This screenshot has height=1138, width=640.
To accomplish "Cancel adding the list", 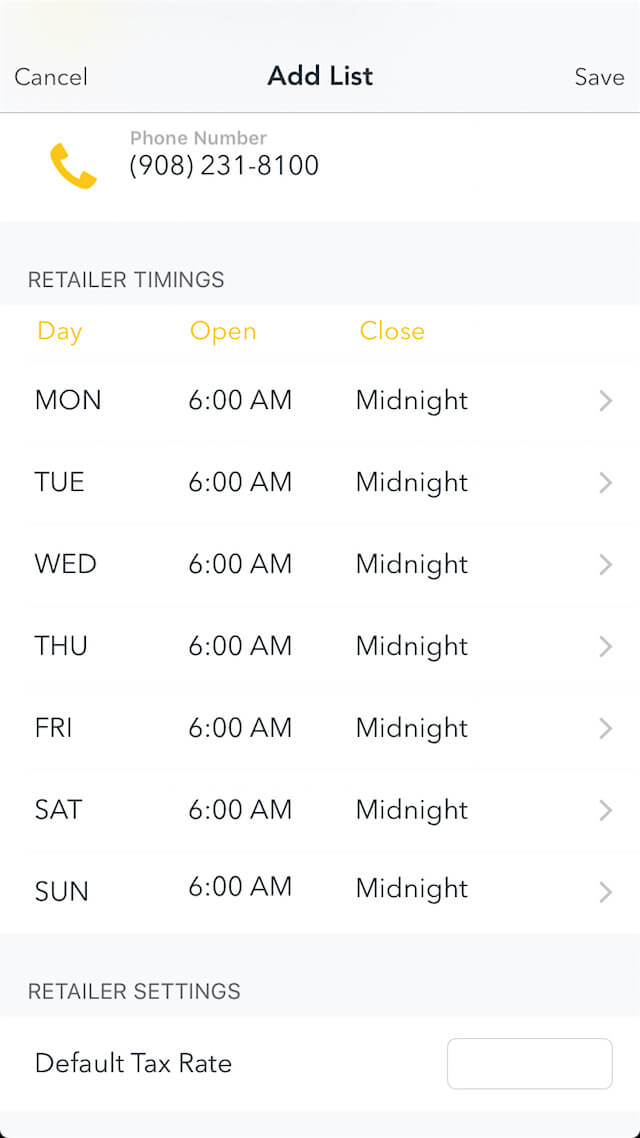I will coord(51,77).
